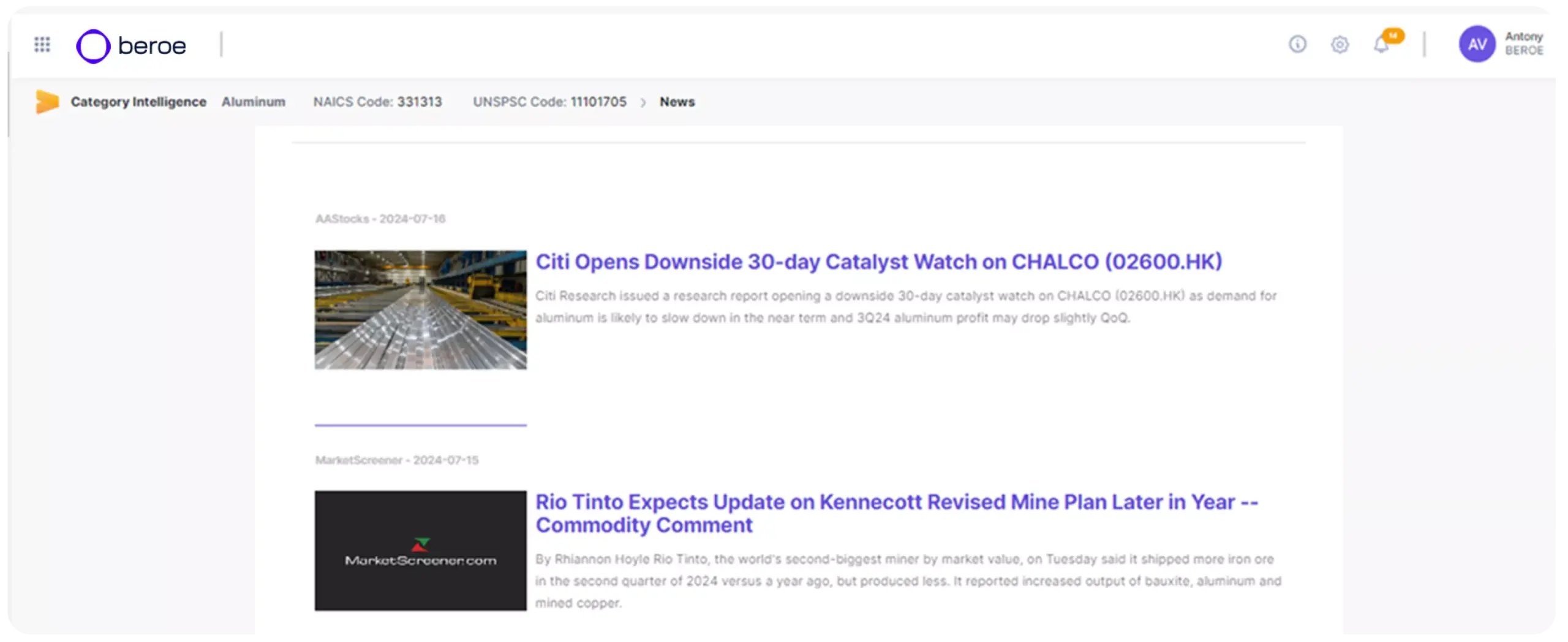Select the Aluminum category

tap(253, 102)
